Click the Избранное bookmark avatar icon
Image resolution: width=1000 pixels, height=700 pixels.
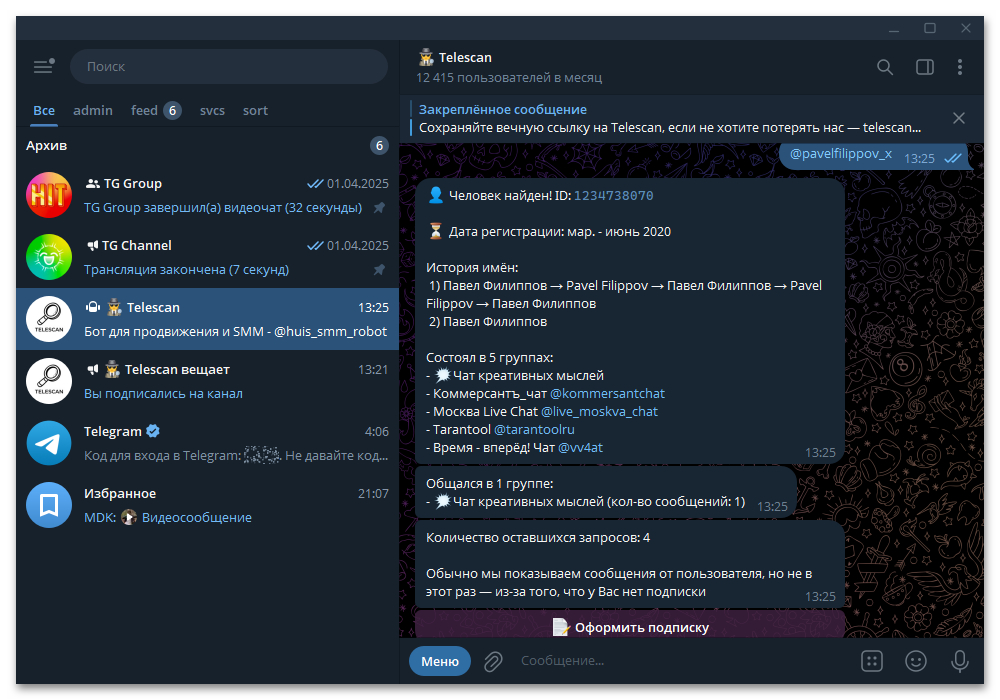[x=49, y=505]
